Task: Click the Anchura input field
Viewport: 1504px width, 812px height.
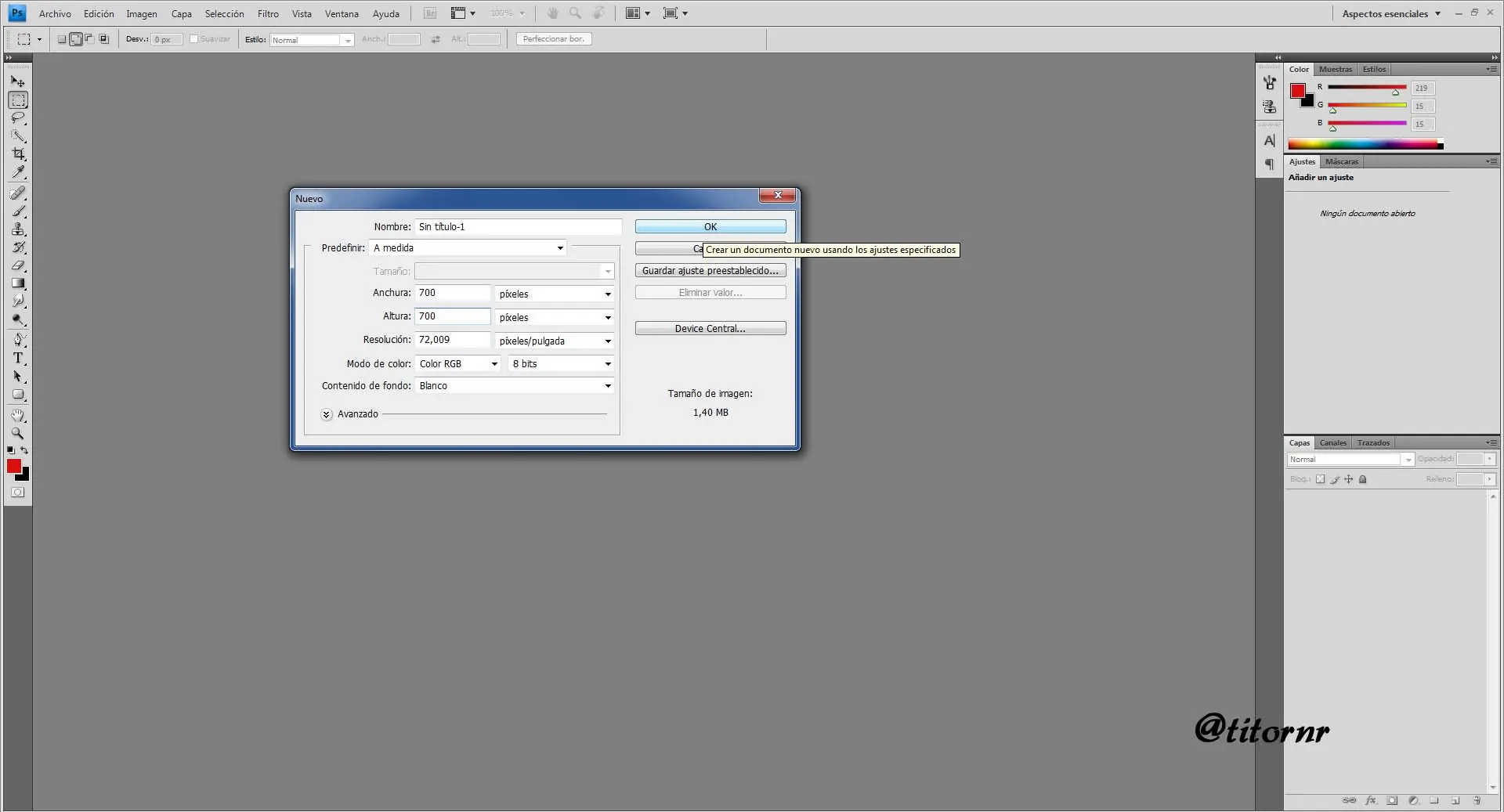Action: pos(452,293)
